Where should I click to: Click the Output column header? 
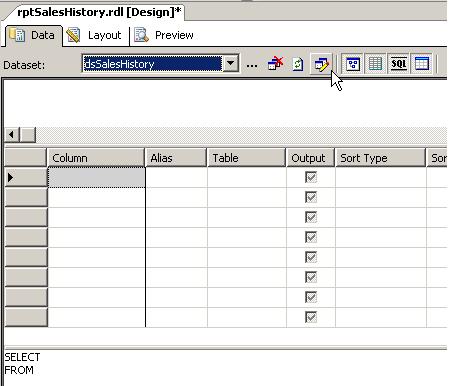coord(310,158)
